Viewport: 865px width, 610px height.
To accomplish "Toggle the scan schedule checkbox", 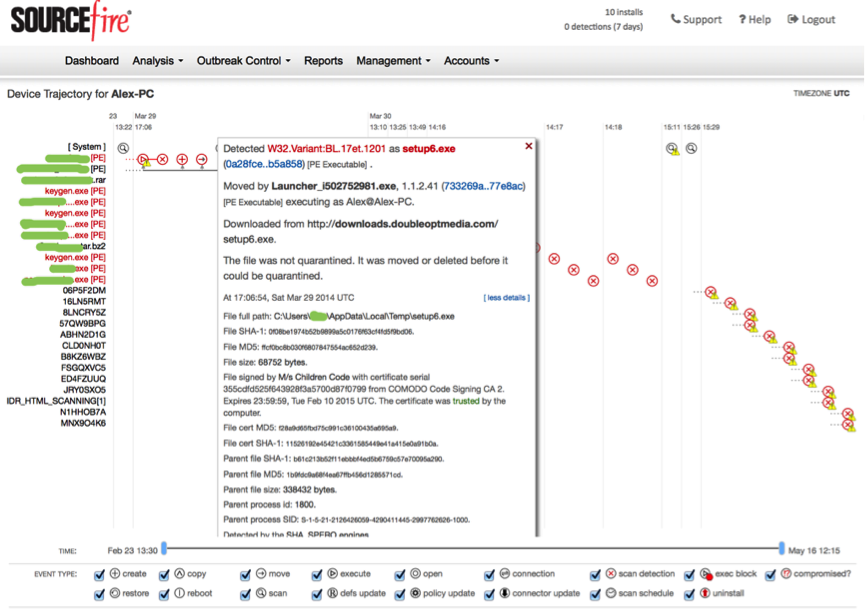I will click(x=595, y=595).
